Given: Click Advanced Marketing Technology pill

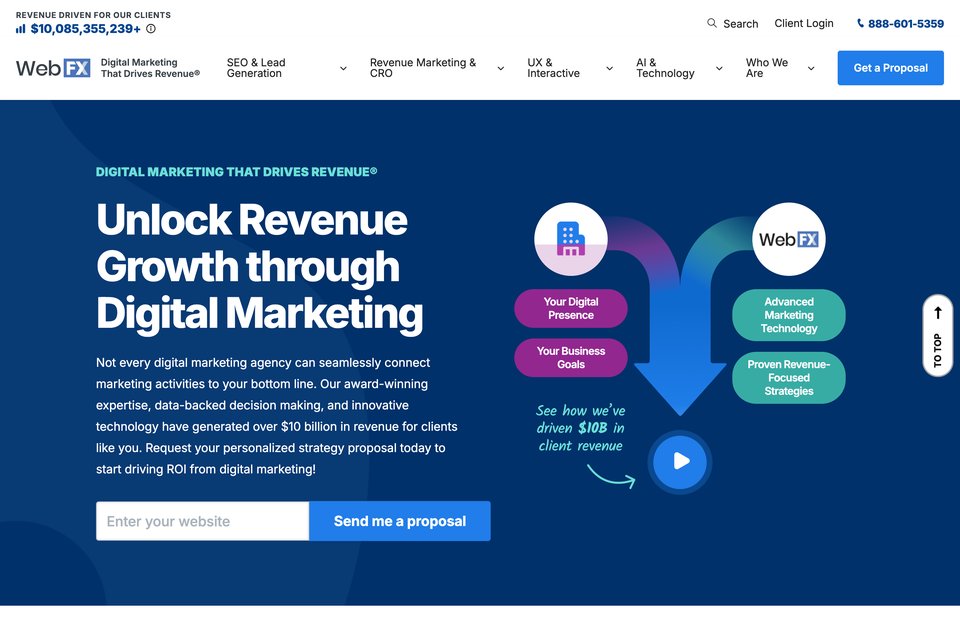Looking at the screenshot, I should click(x=789, y=315).
